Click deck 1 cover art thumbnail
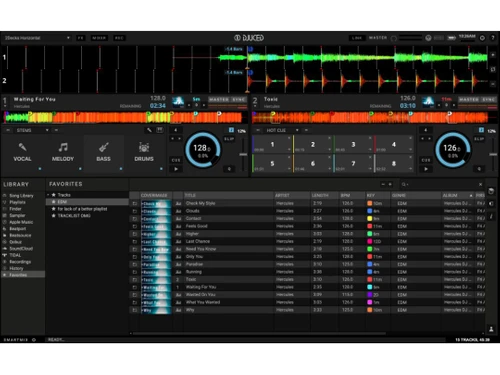Viewport: 500px width, 375px height. click(178, 102)
